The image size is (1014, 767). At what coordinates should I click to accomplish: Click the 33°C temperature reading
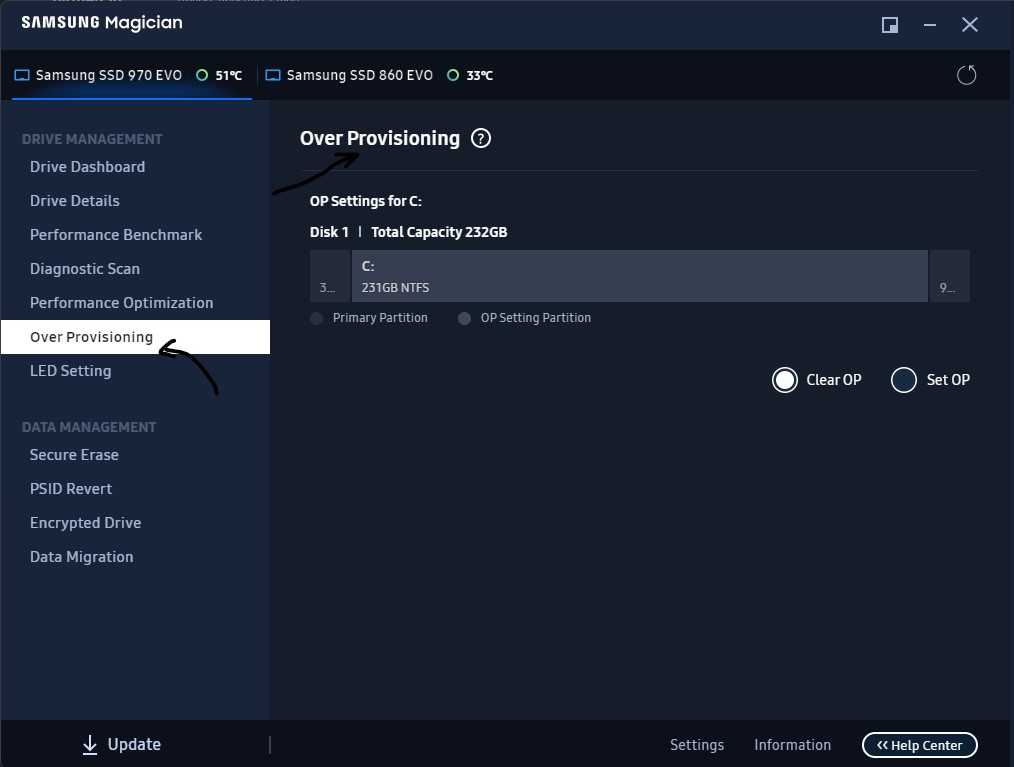pyautogui.click(x=480, y=76)
